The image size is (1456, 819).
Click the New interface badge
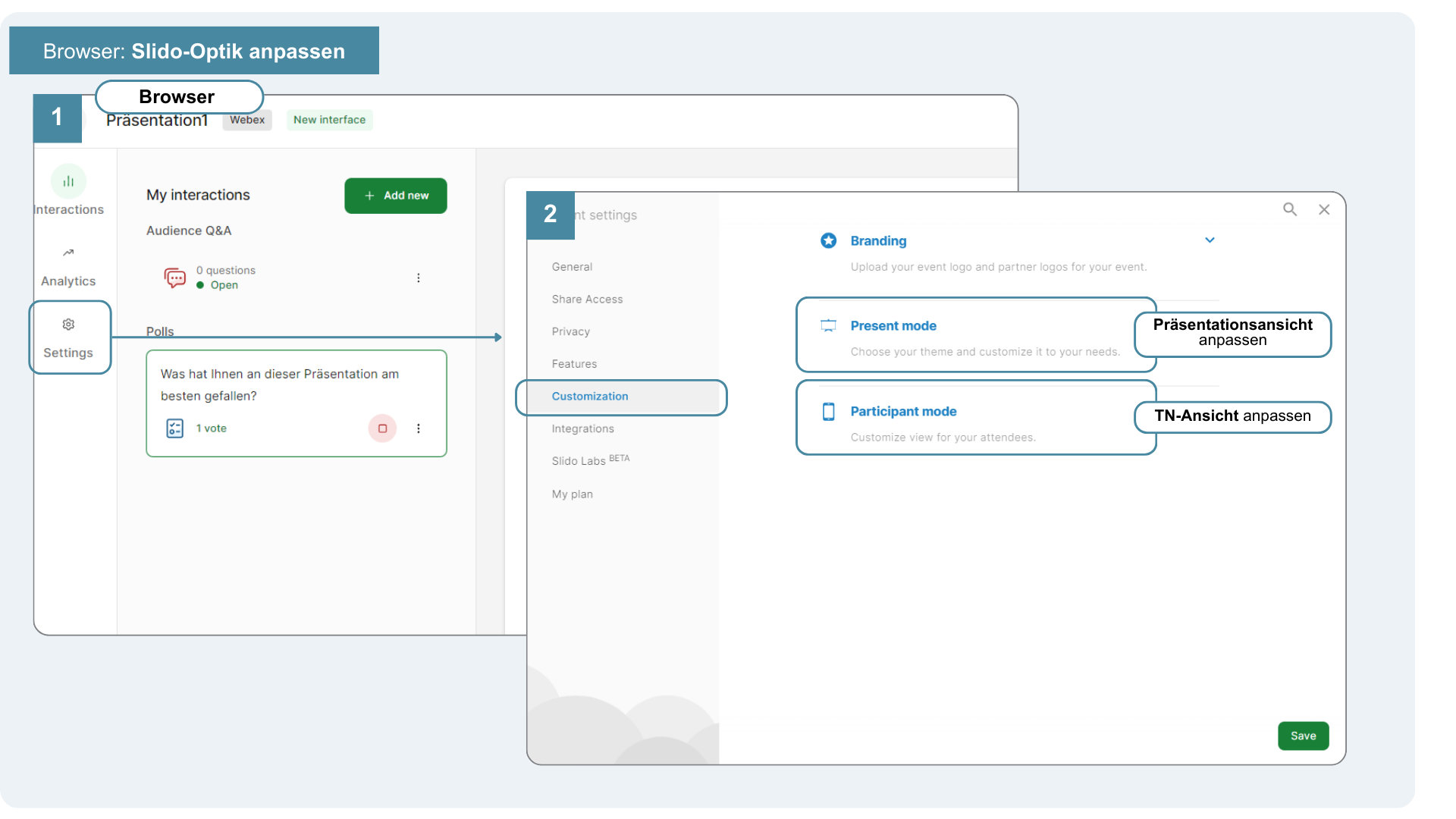pyautogui.click(x=330, y=120)
